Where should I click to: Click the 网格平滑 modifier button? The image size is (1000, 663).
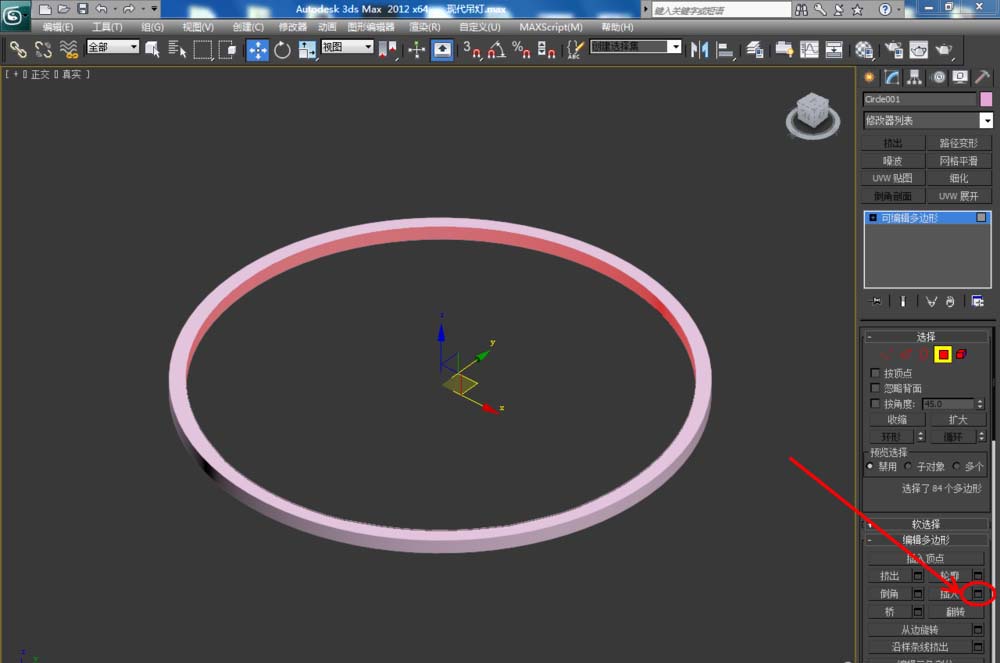click(x=959, y=161)
